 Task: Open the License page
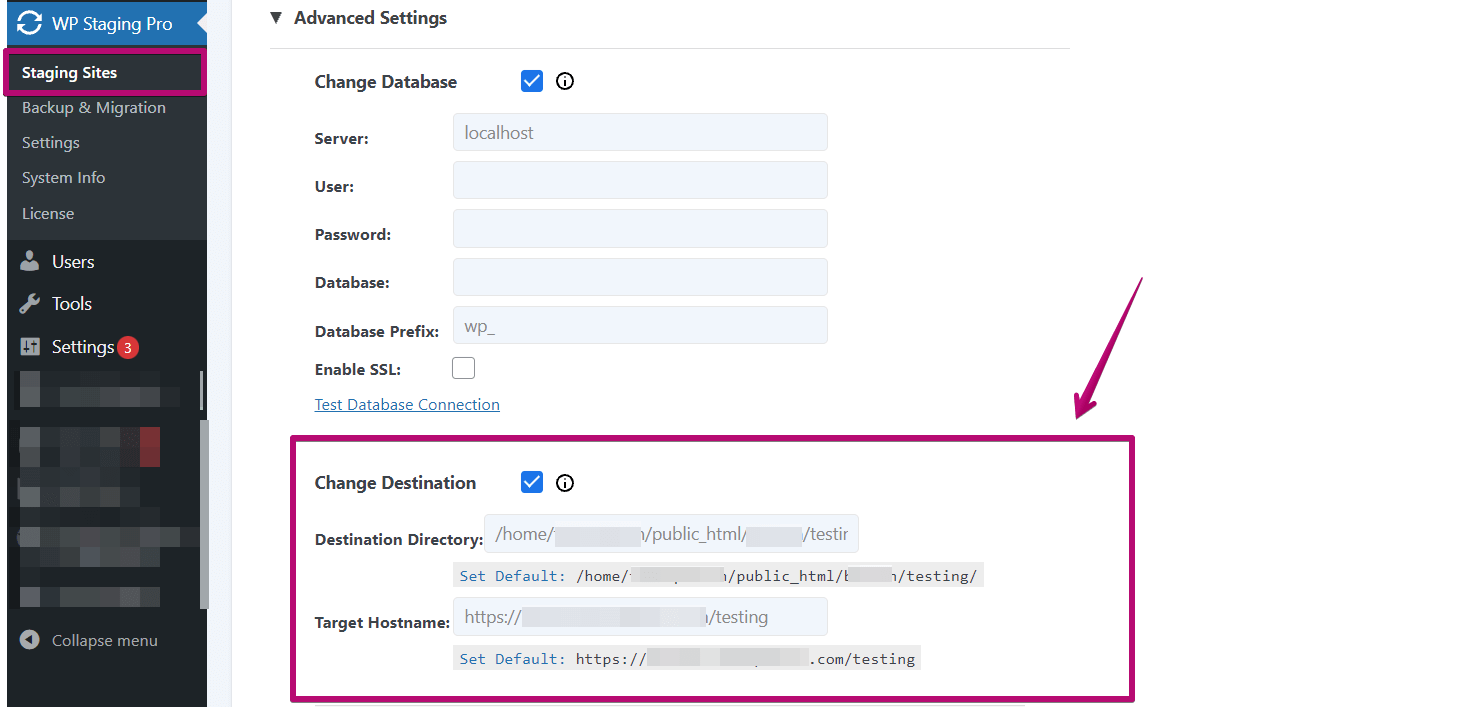[48, 213]
